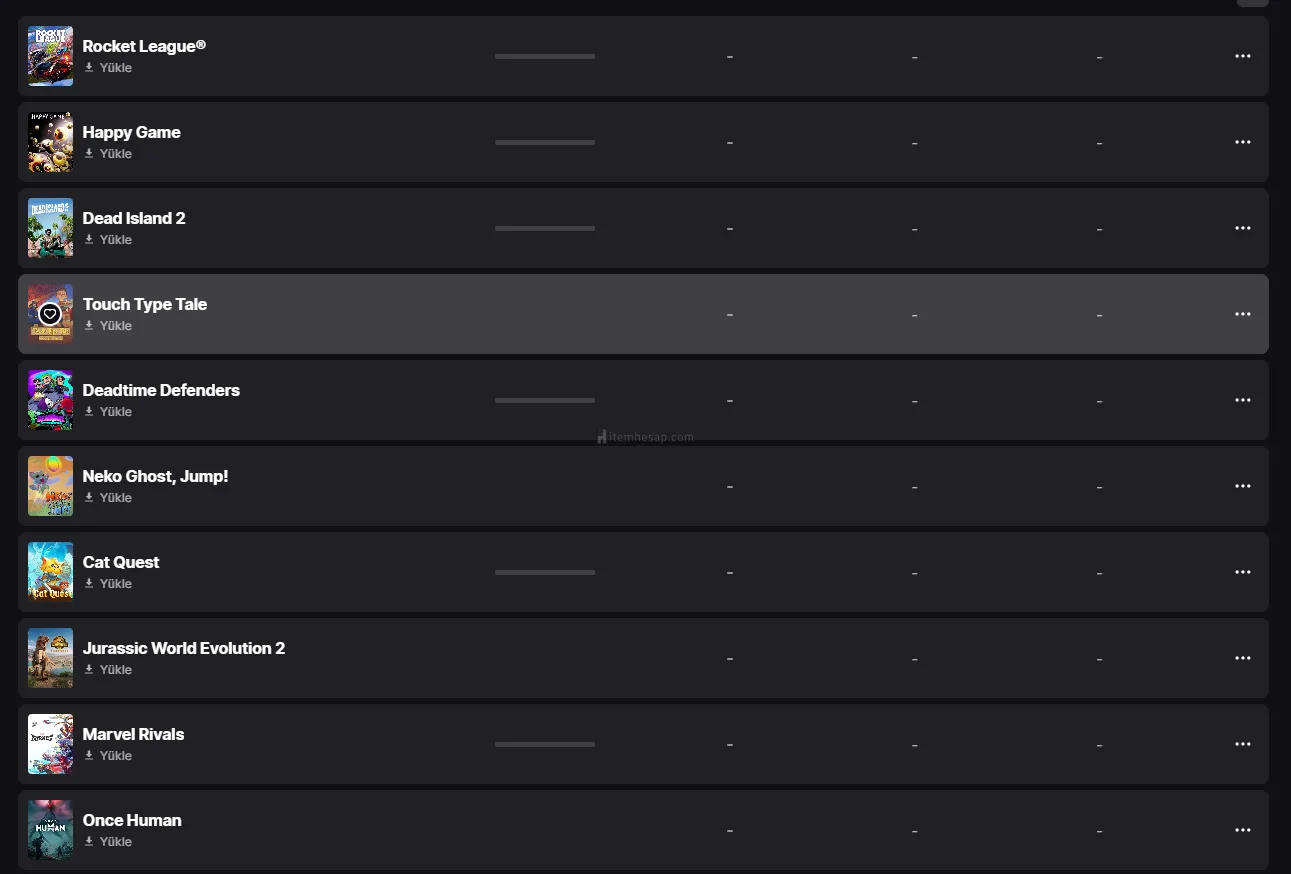Open the three-dot menu for Dead Island 2
Image resolution: width=1291 pixels, height=874 pixels.
click(1242, 228)
